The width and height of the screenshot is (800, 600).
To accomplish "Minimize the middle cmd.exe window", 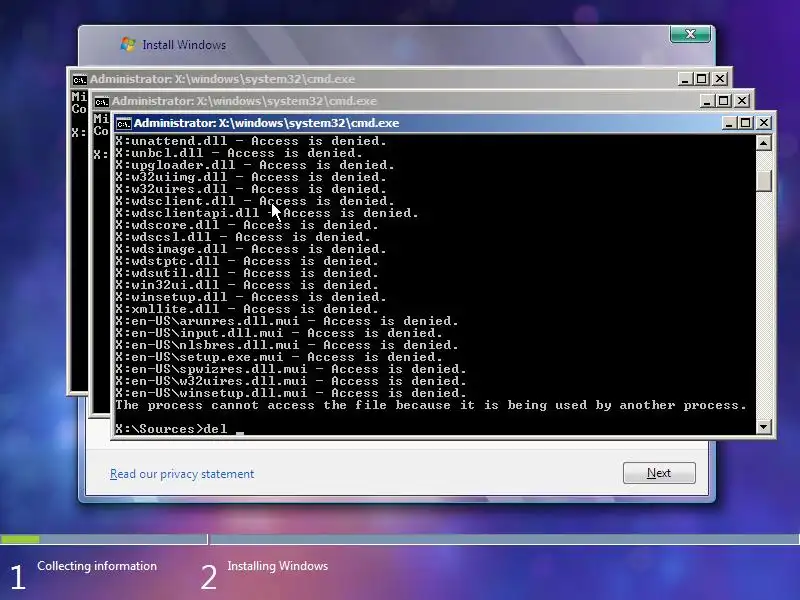I will coord(707,101).
